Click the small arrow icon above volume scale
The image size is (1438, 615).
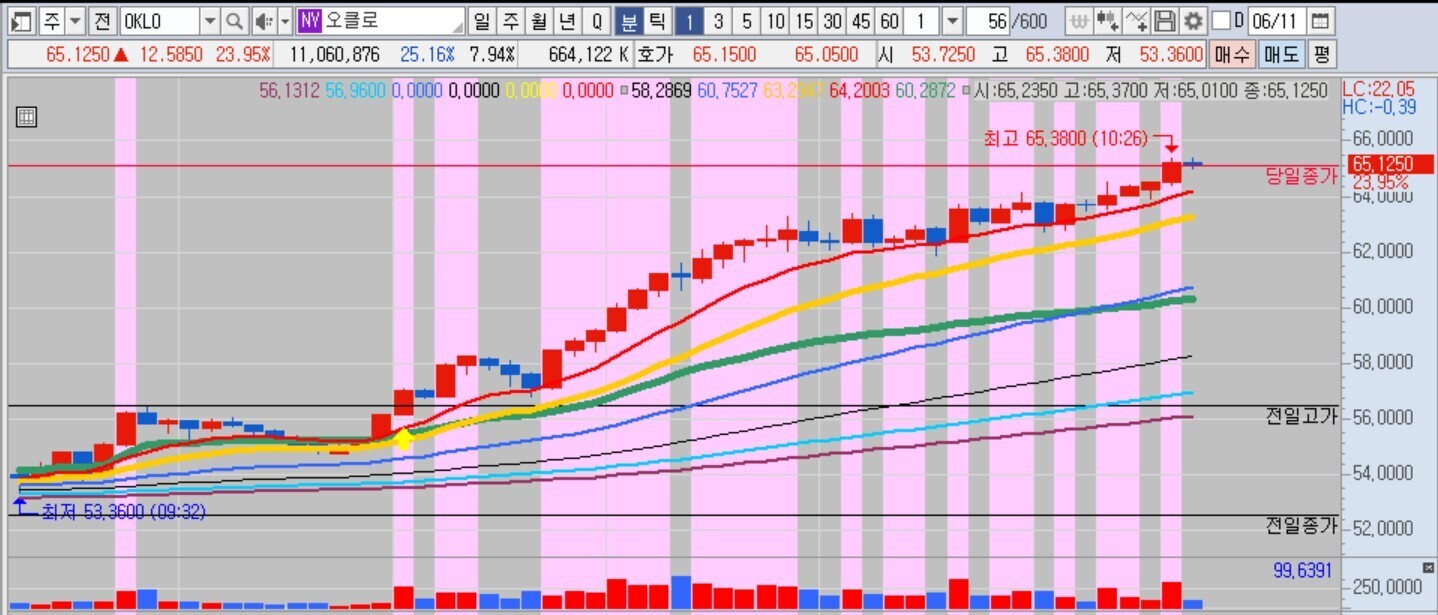tap(1427, 566)
